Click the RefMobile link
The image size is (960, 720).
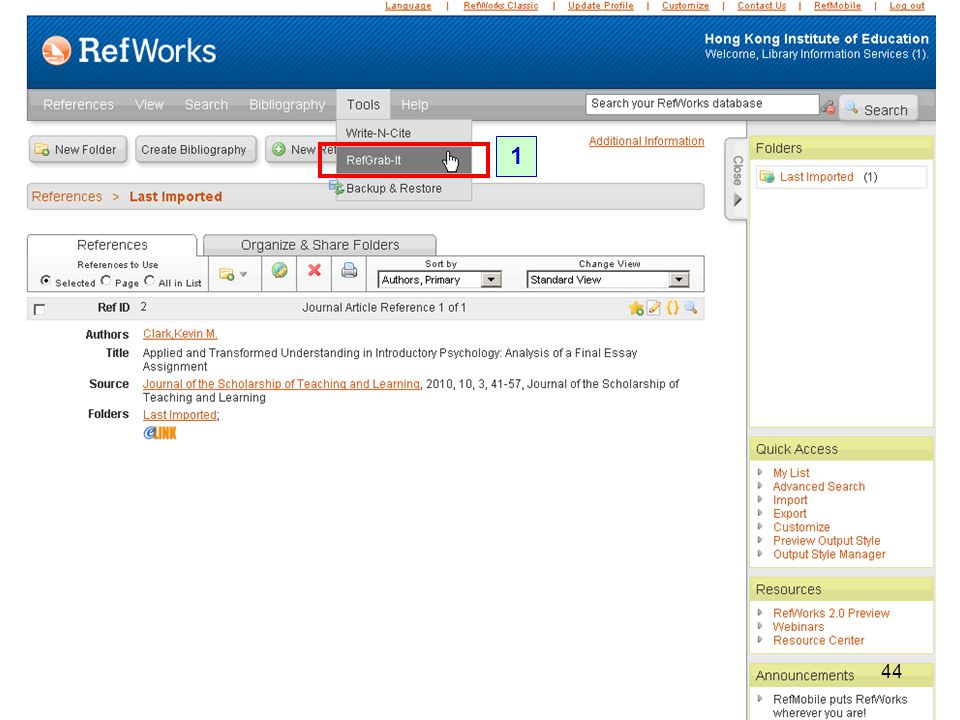pyautogui.click(x=837, y=6)
